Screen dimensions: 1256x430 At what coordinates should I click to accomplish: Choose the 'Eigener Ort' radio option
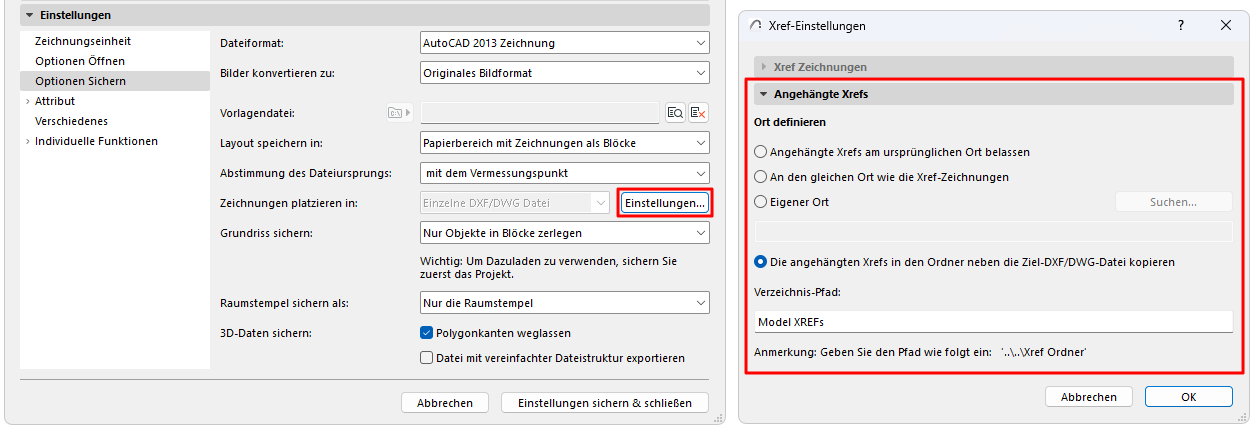pos(761,202)
